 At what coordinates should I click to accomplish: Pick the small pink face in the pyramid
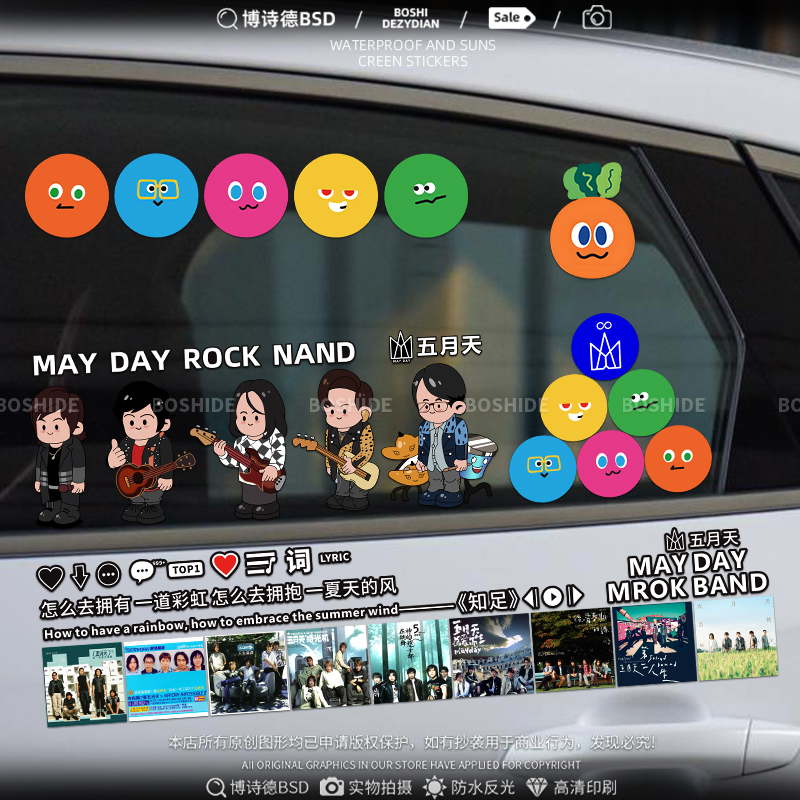(x=611, y=464)
